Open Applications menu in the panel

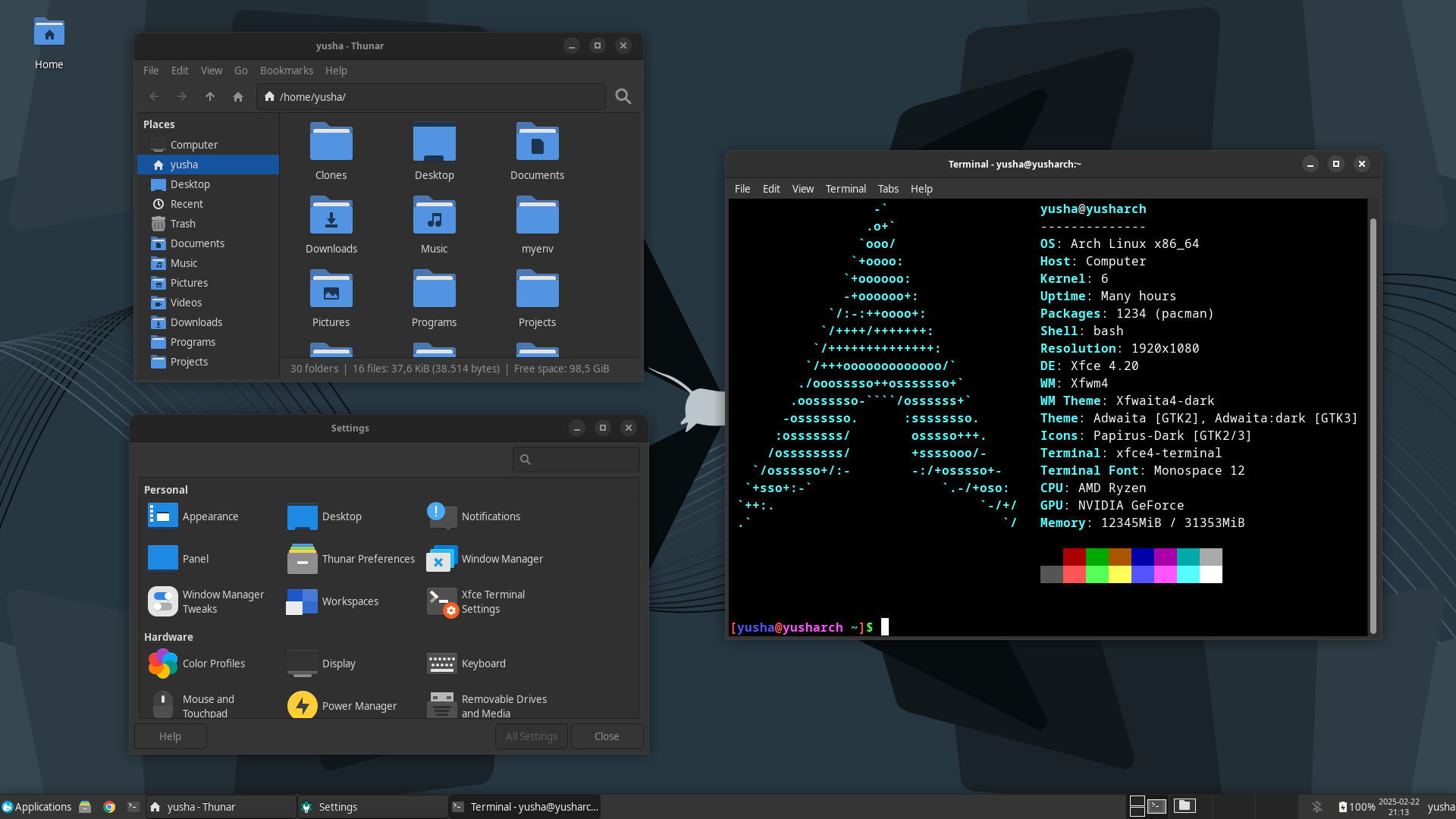(x=36, y=807)
